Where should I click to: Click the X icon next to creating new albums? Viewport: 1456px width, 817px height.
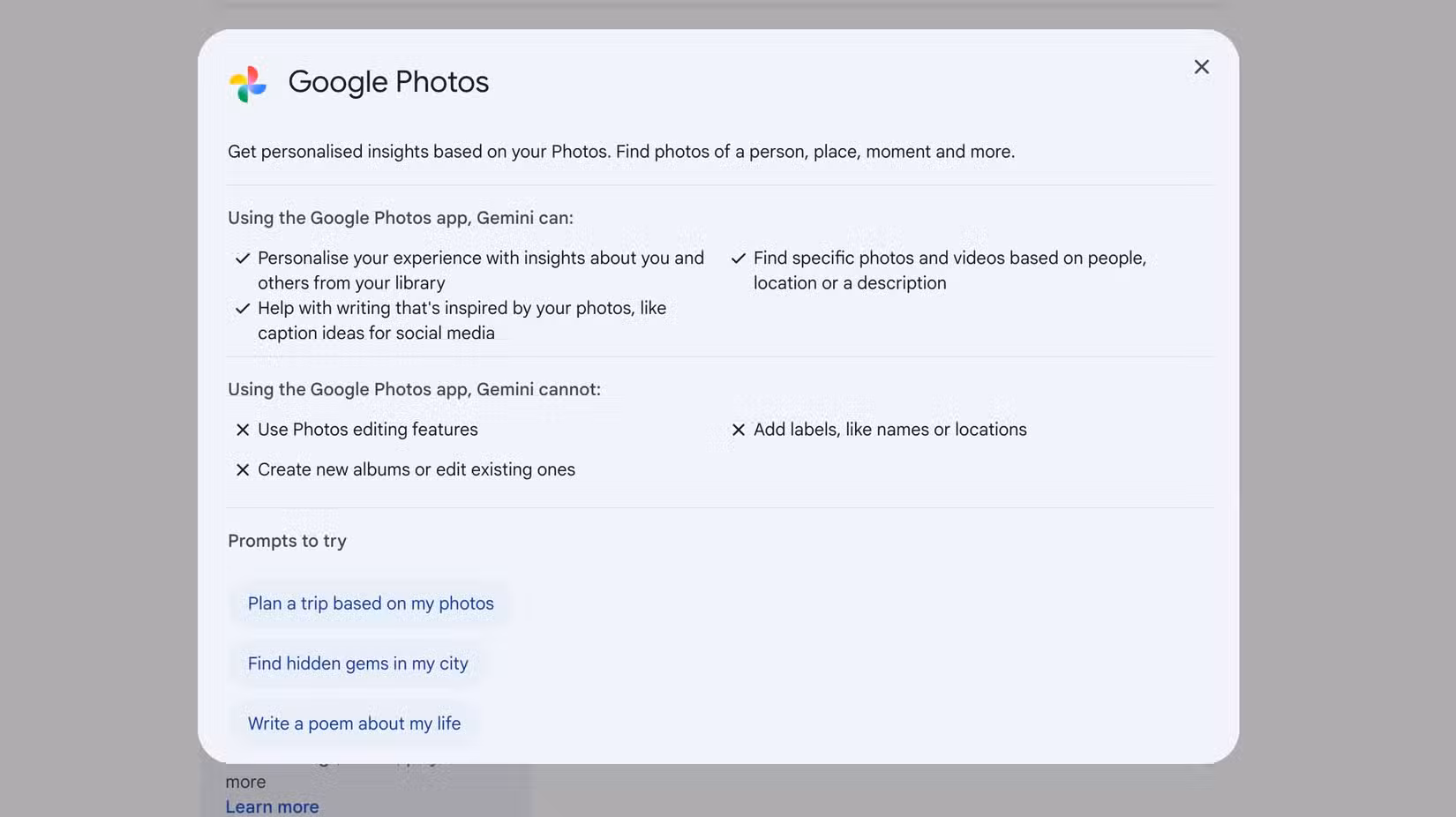tap(244, 469)
